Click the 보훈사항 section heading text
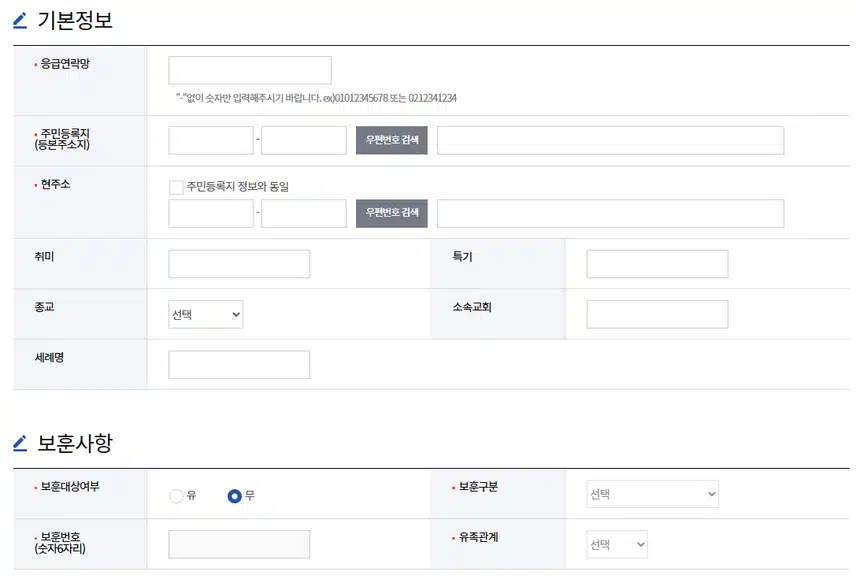Screen dimensions: 856x576 click(75, 443)
